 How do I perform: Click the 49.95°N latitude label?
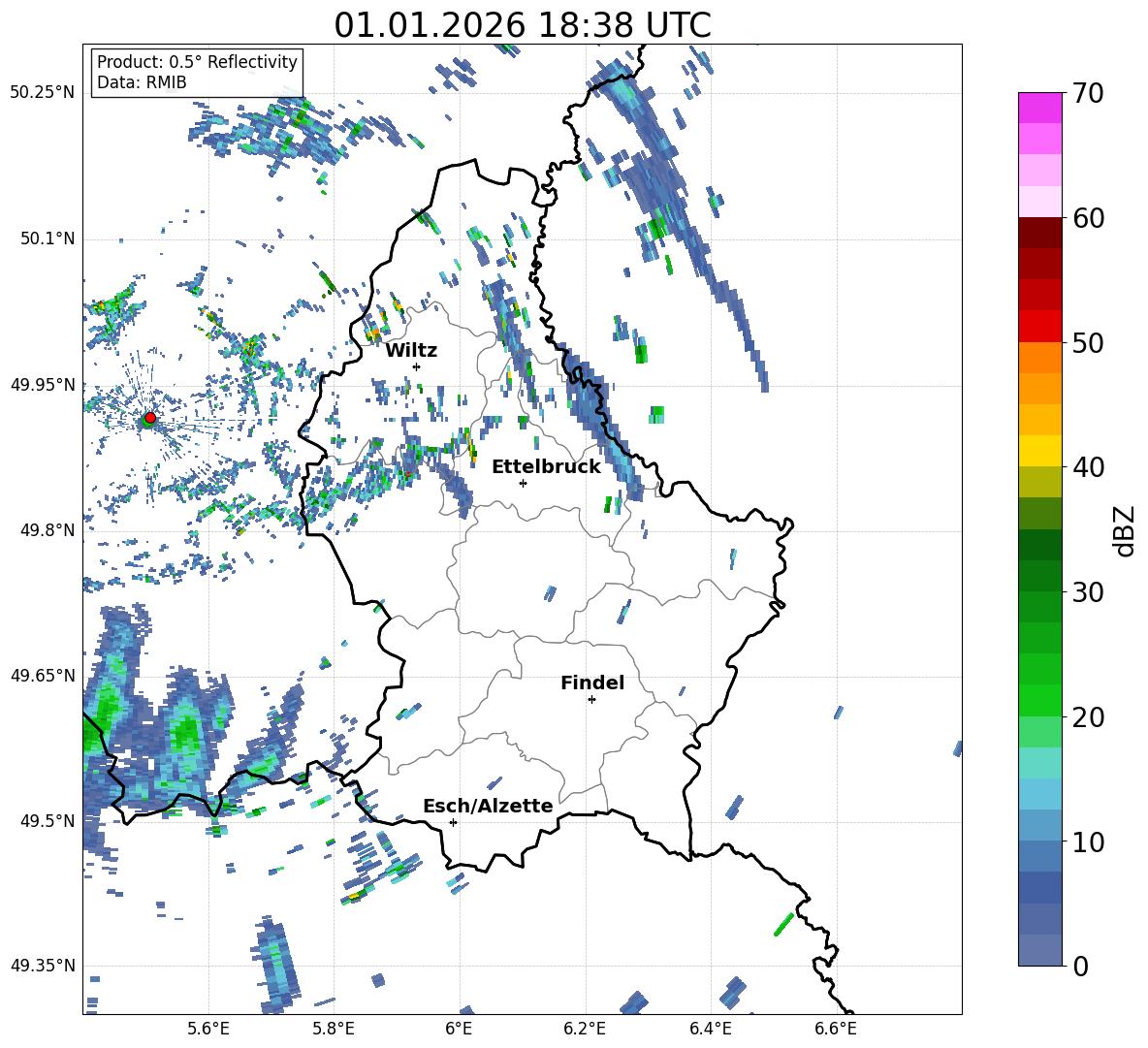pyautogui.click(x=43, y=384)
